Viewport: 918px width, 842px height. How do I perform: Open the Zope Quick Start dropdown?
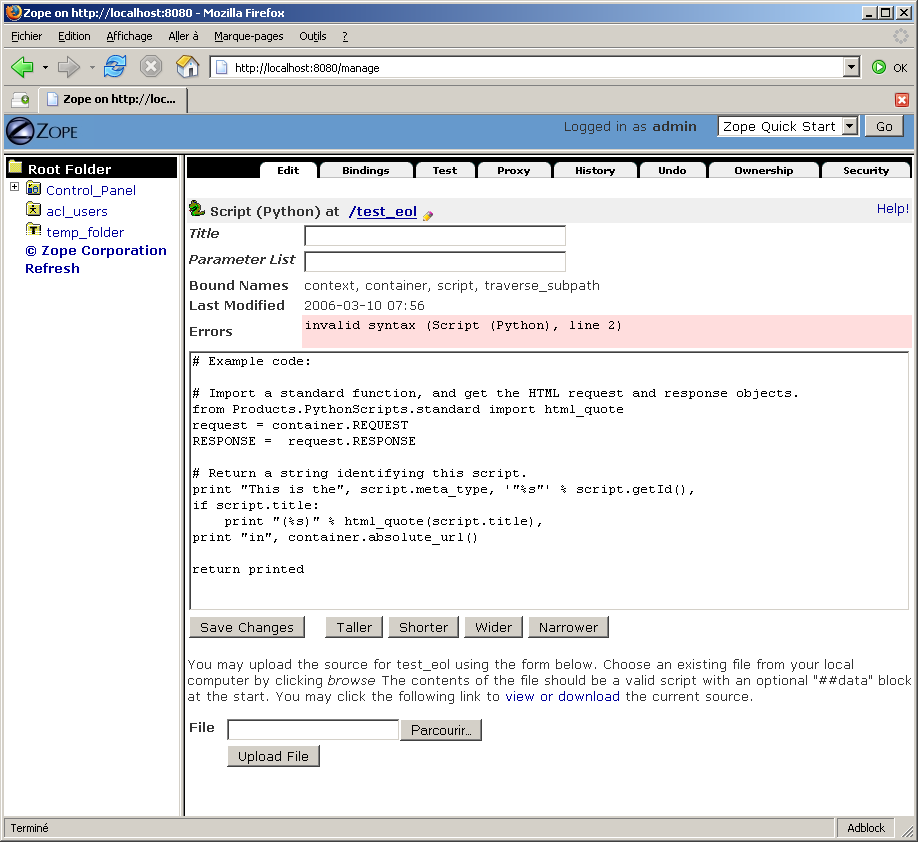(x=850, y=126)
